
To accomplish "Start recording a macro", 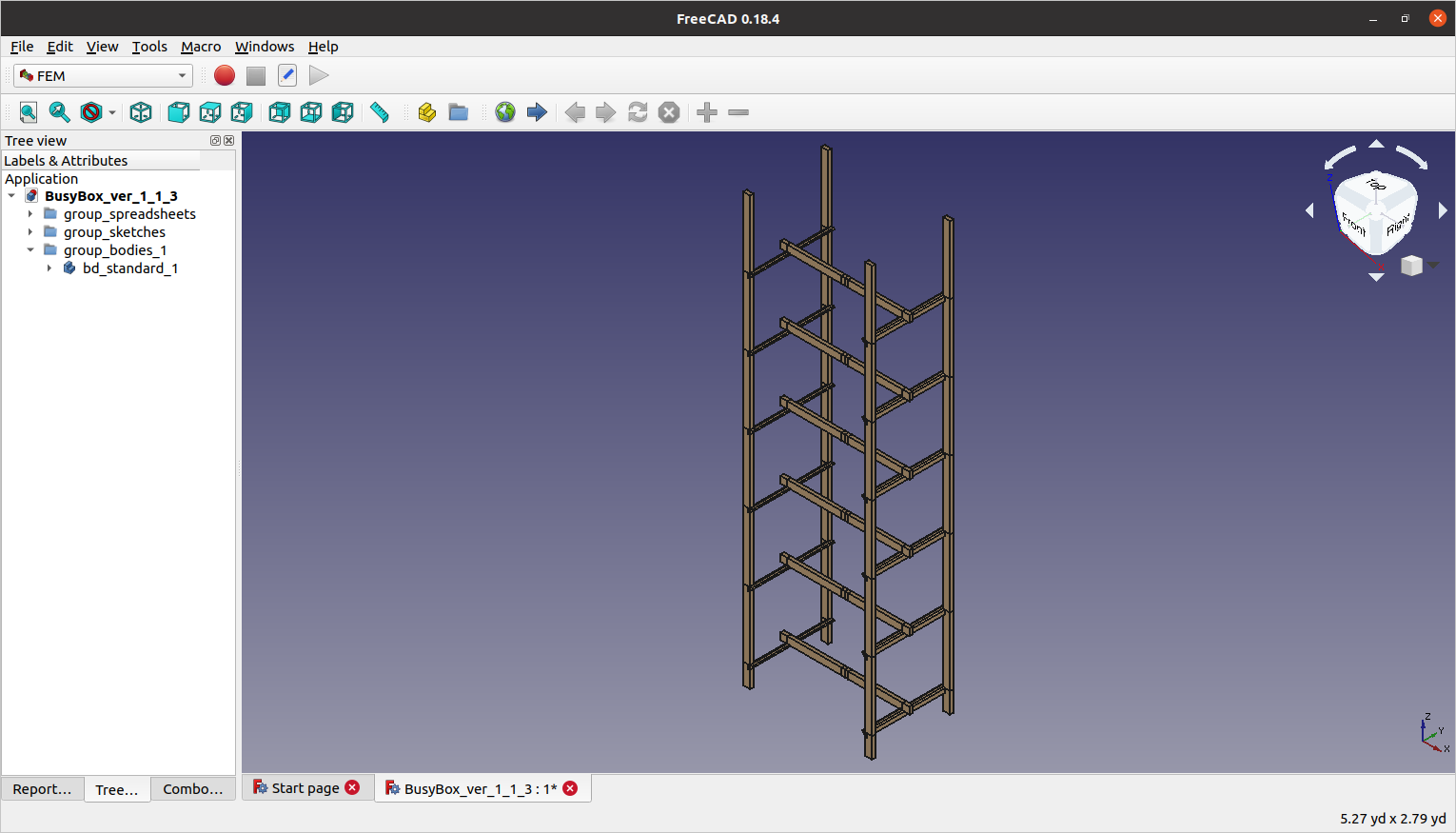I will tap(224, 75).
